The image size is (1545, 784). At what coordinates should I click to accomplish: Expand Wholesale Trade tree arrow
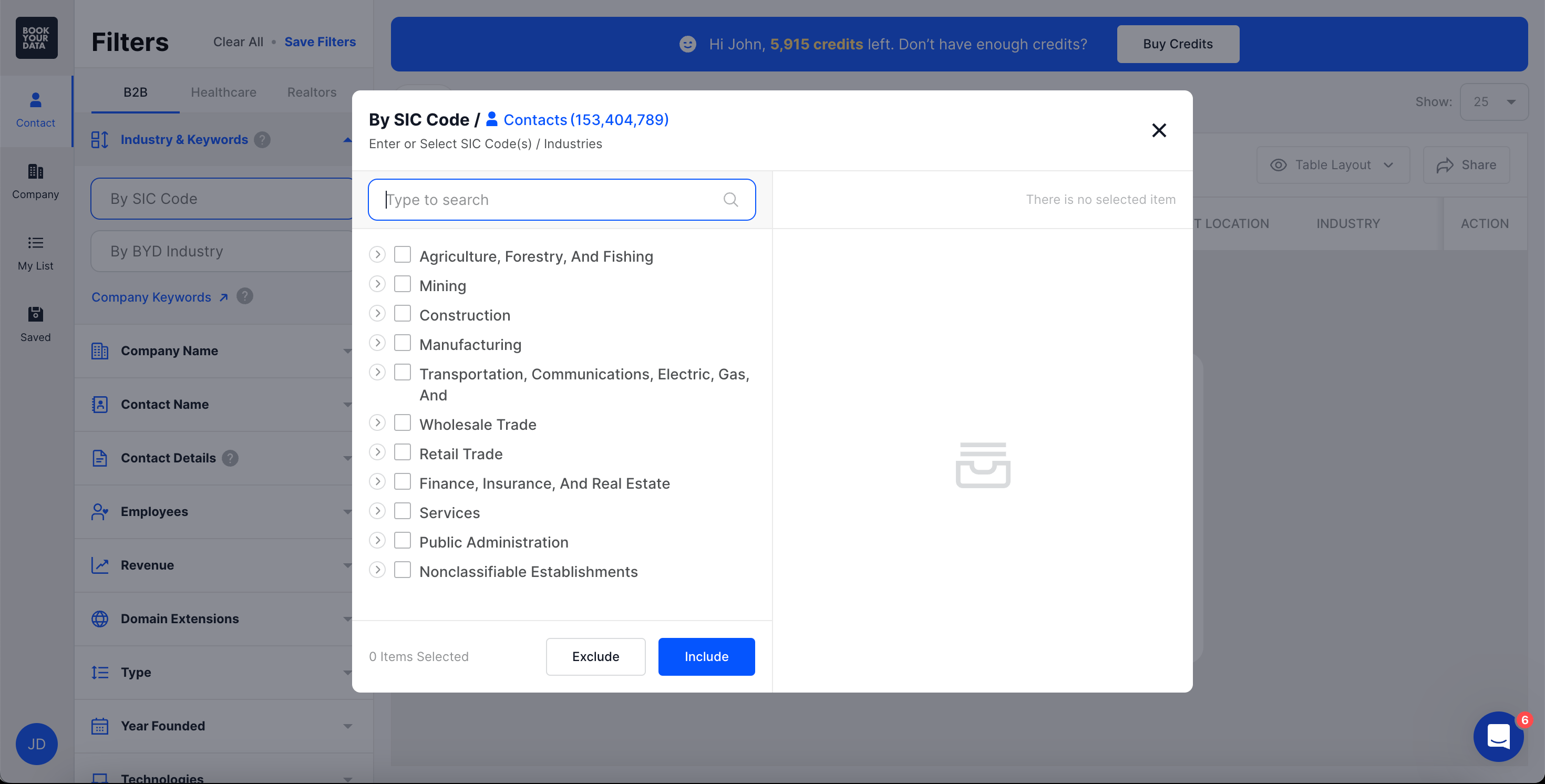click(377, 423)
